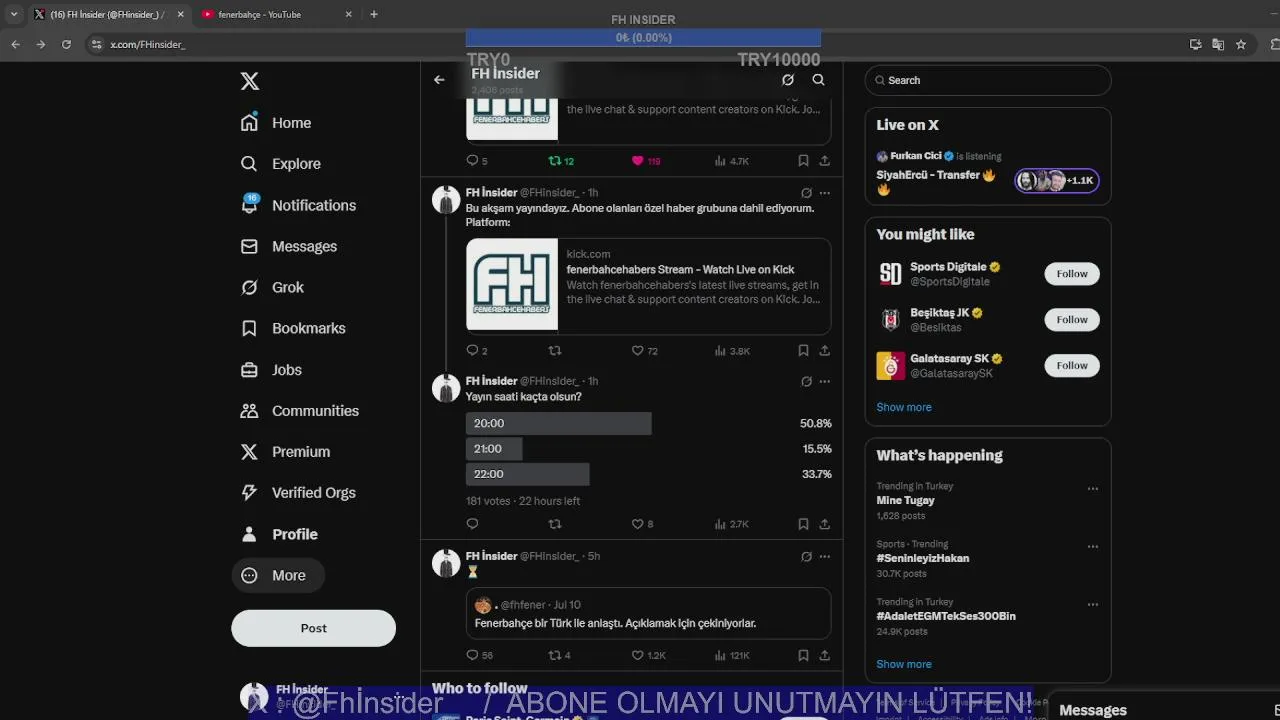The width and height of the screenshot is (1280, 720).
Task: Open Grok in the sidebar
Action: [273, 287]
